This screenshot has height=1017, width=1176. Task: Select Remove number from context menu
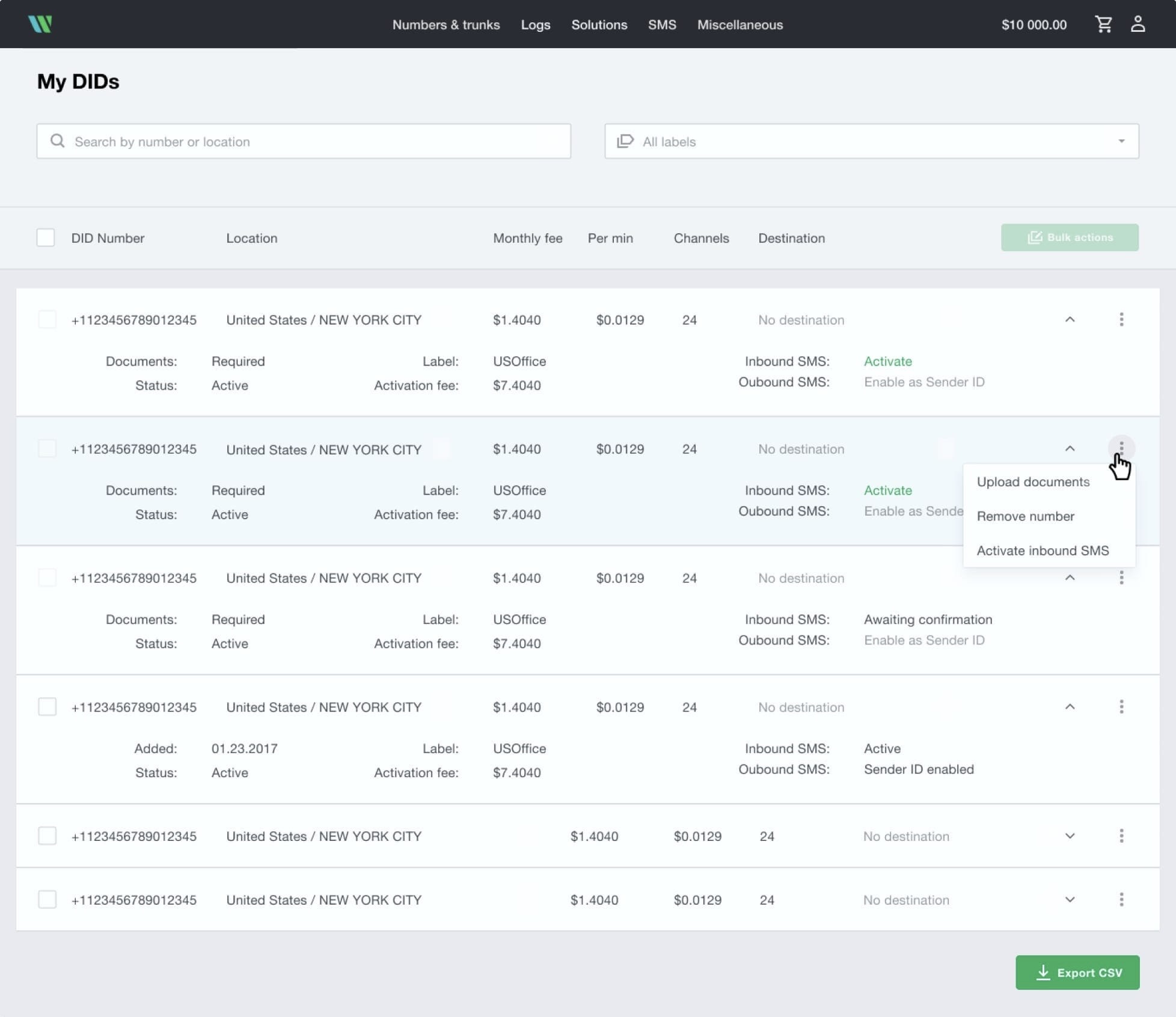click(1025, 516)
